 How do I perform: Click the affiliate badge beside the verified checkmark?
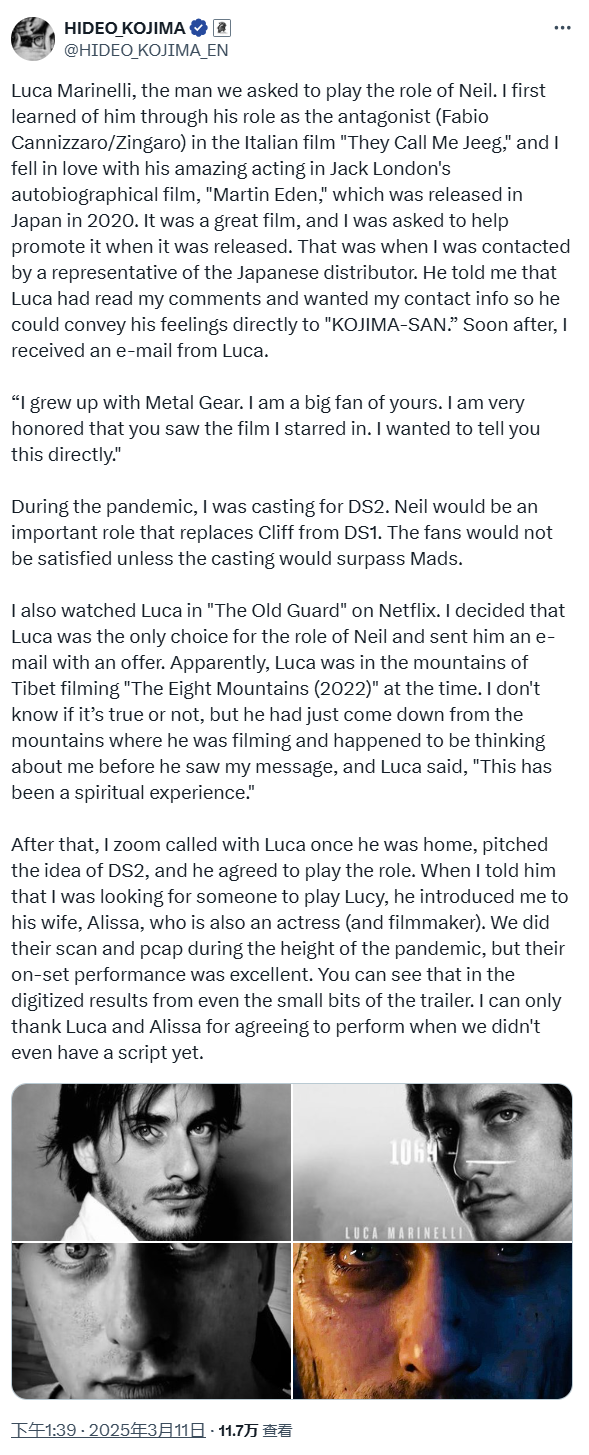coord(222,29)
